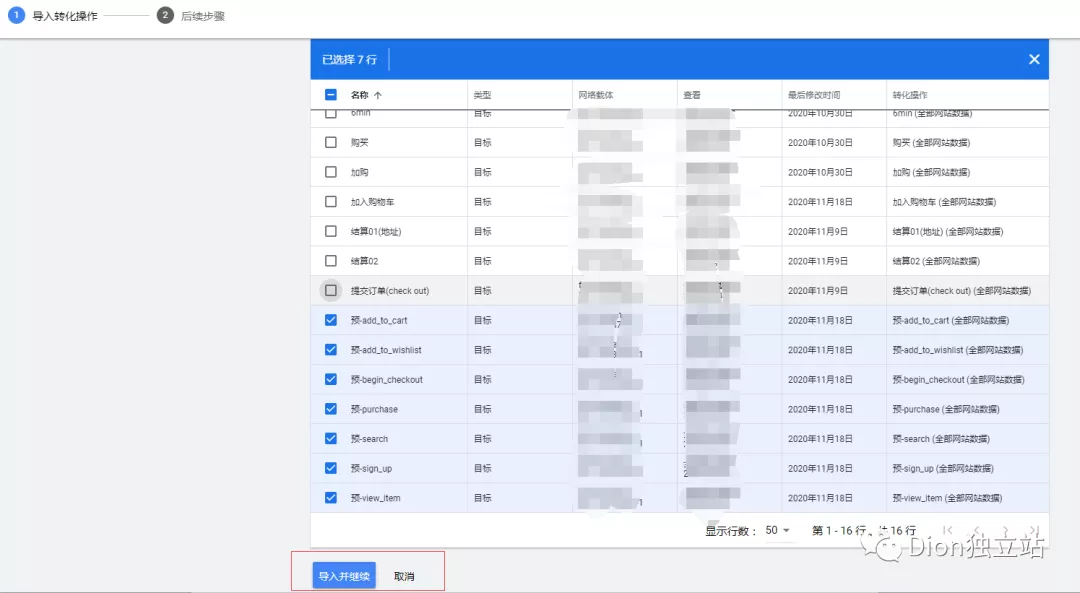Screen dimensions: 1080x593
Task: Close the selection bar with the X icon
Action: (x=1034, y=60)
